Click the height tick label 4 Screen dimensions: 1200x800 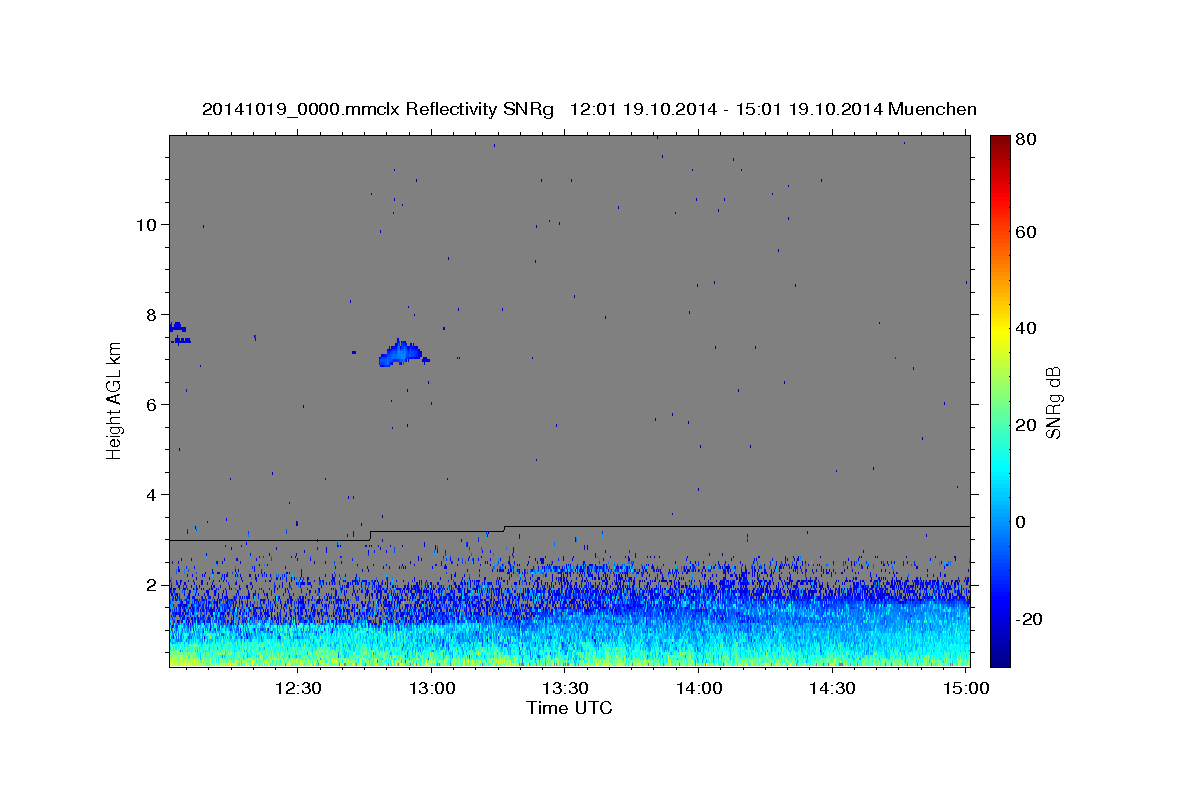point(151,494)
